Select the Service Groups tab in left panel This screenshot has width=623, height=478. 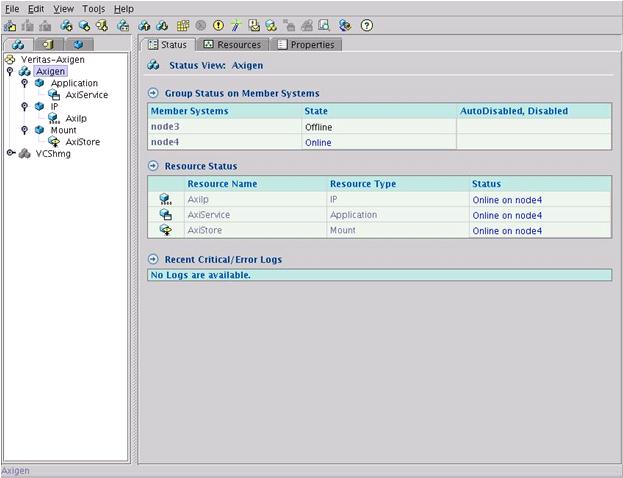click(18, 44)
